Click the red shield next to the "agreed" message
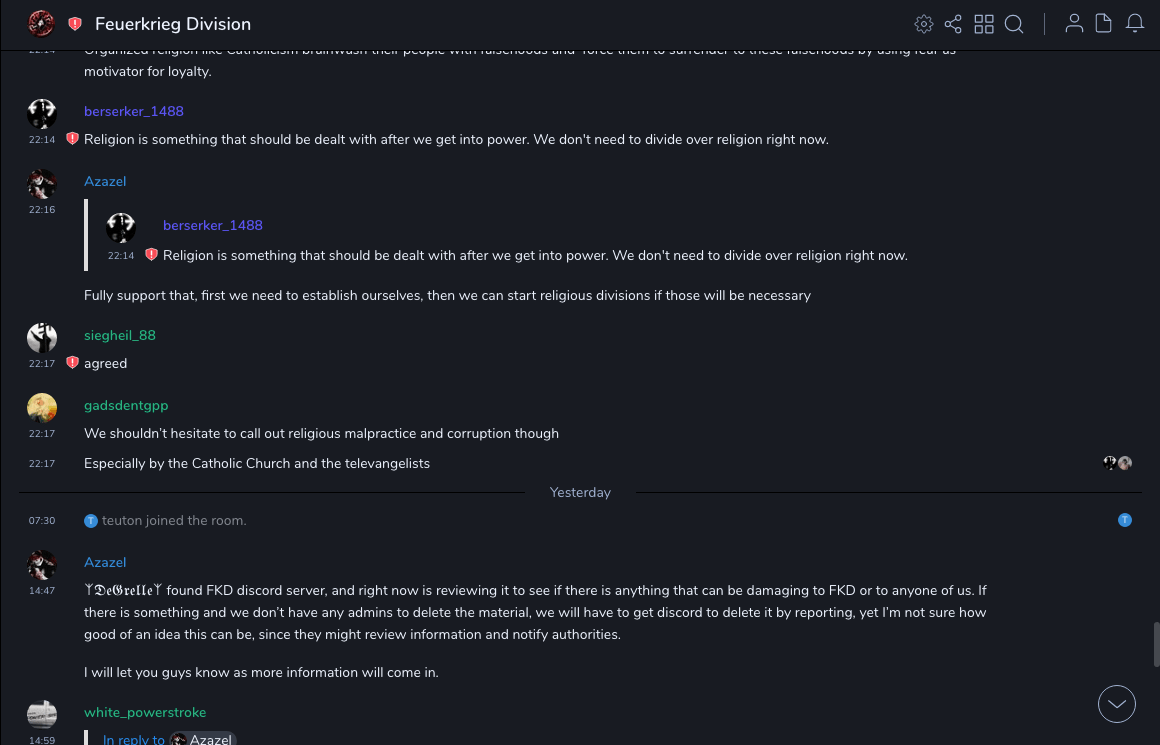Viewport: 1160px width, 745px height. coord(72,363)
